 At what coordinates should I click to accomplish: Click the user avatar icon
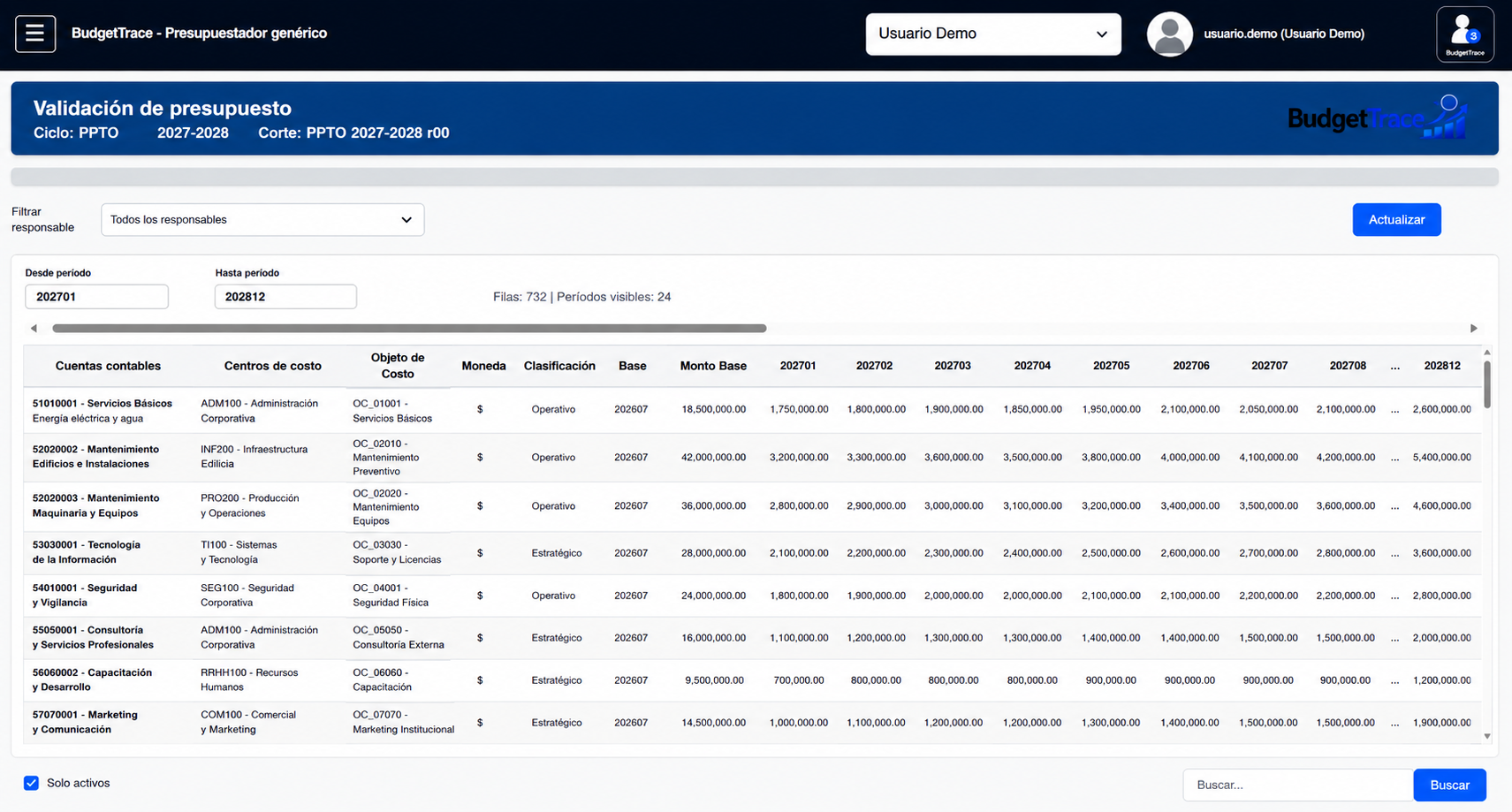tap(1169, 34)
